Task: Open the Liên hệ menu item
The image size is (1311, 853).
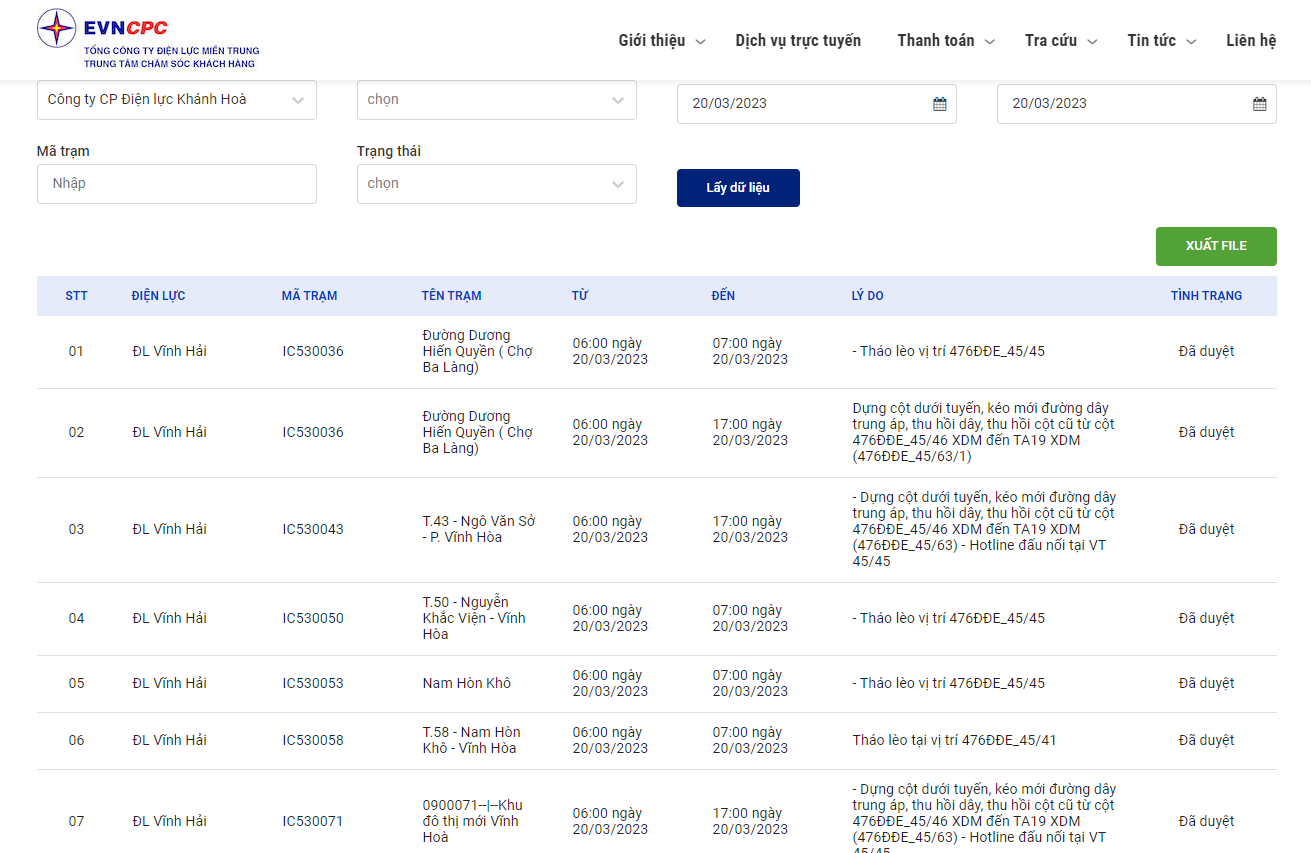Action: tap(1251, 41)
